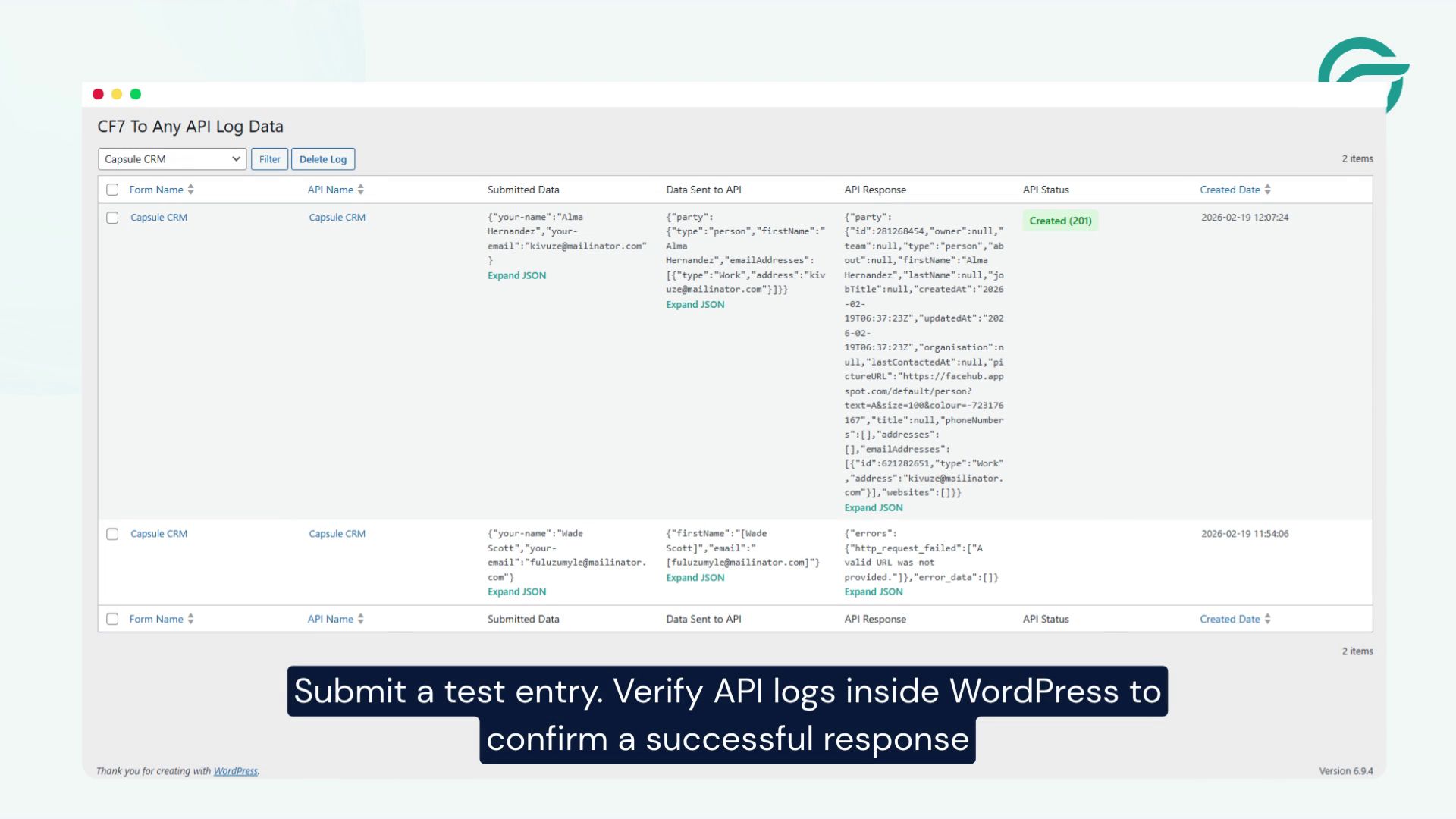Click the created date 2026-02-19 11:54:06
This screenshot has width=1456, height=819.
[1244, 534]
